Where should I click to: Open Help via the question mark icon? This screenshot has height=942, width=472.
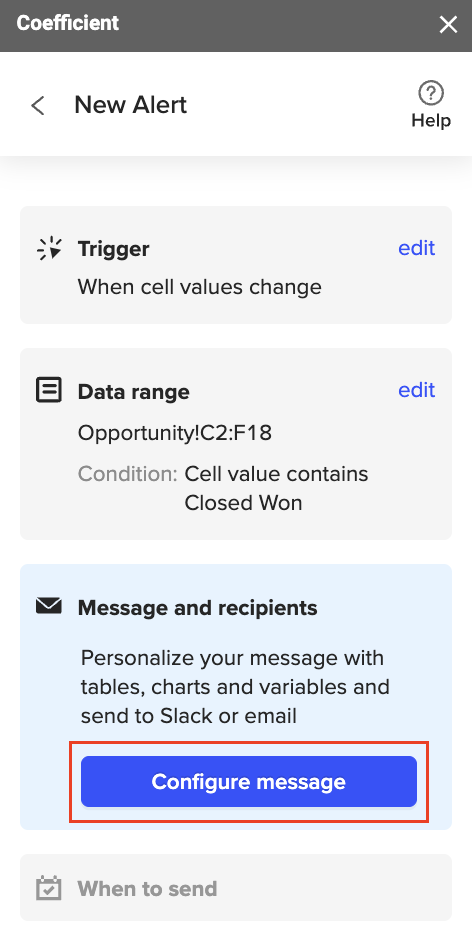[x=431, y=93]
